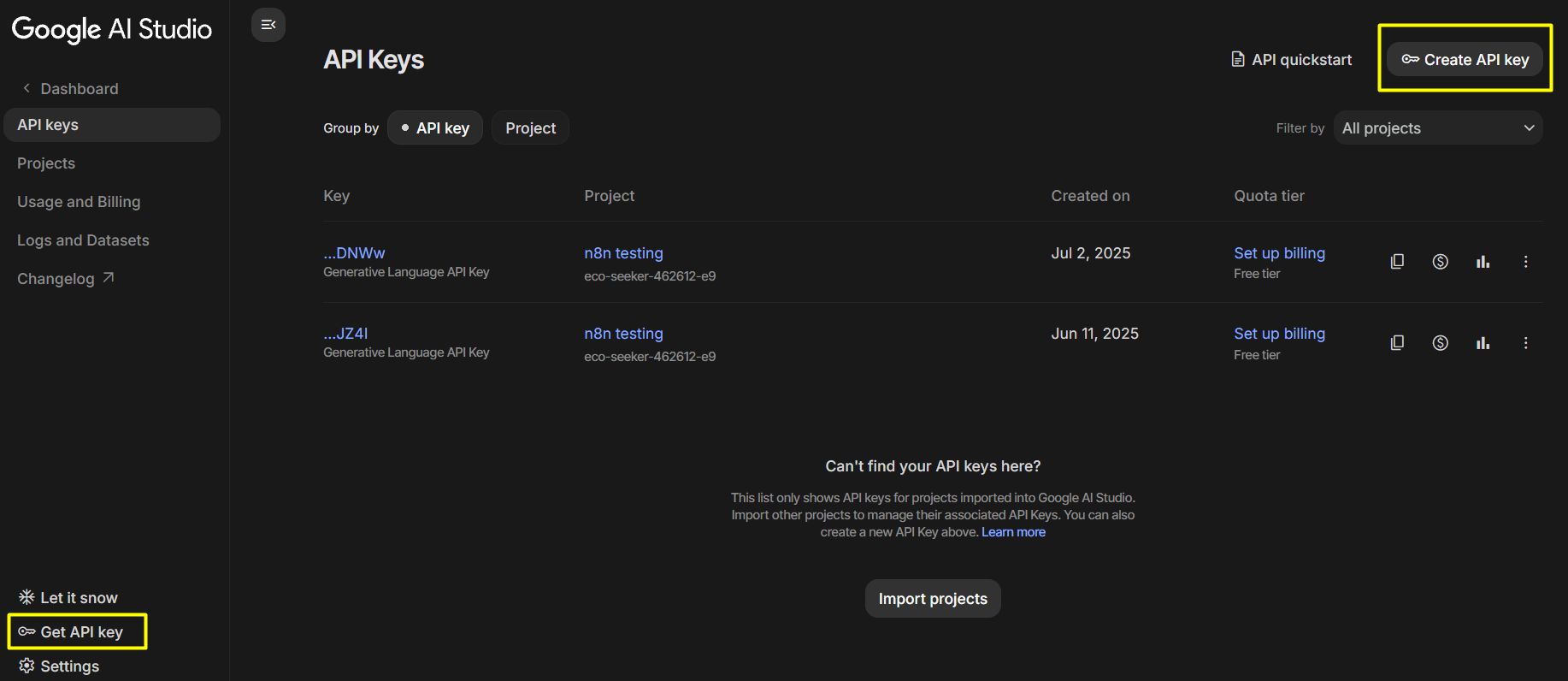
Task: Group the list by Project
Action: point(530,127)
